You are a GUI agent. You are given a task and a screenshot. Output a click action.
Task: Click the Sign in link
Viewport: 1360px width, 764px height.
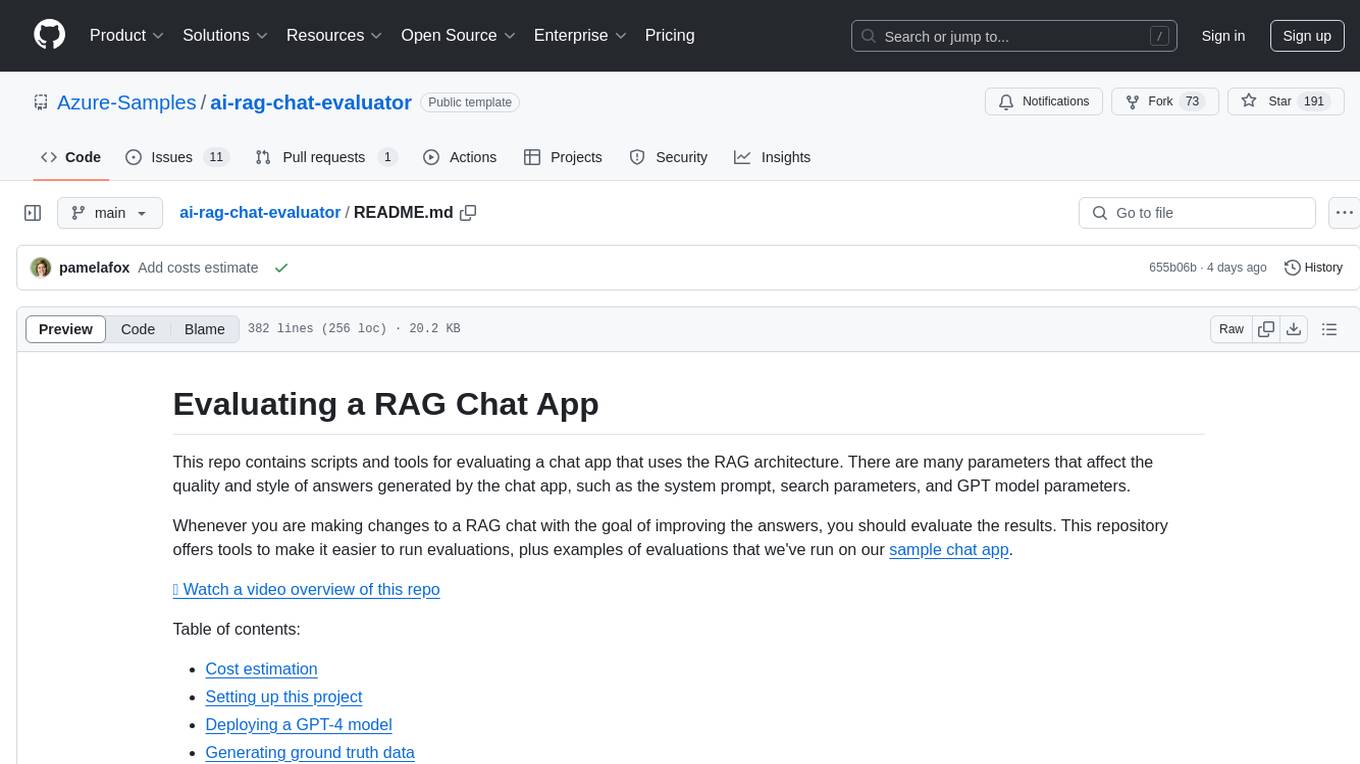tap(1223, 36)
